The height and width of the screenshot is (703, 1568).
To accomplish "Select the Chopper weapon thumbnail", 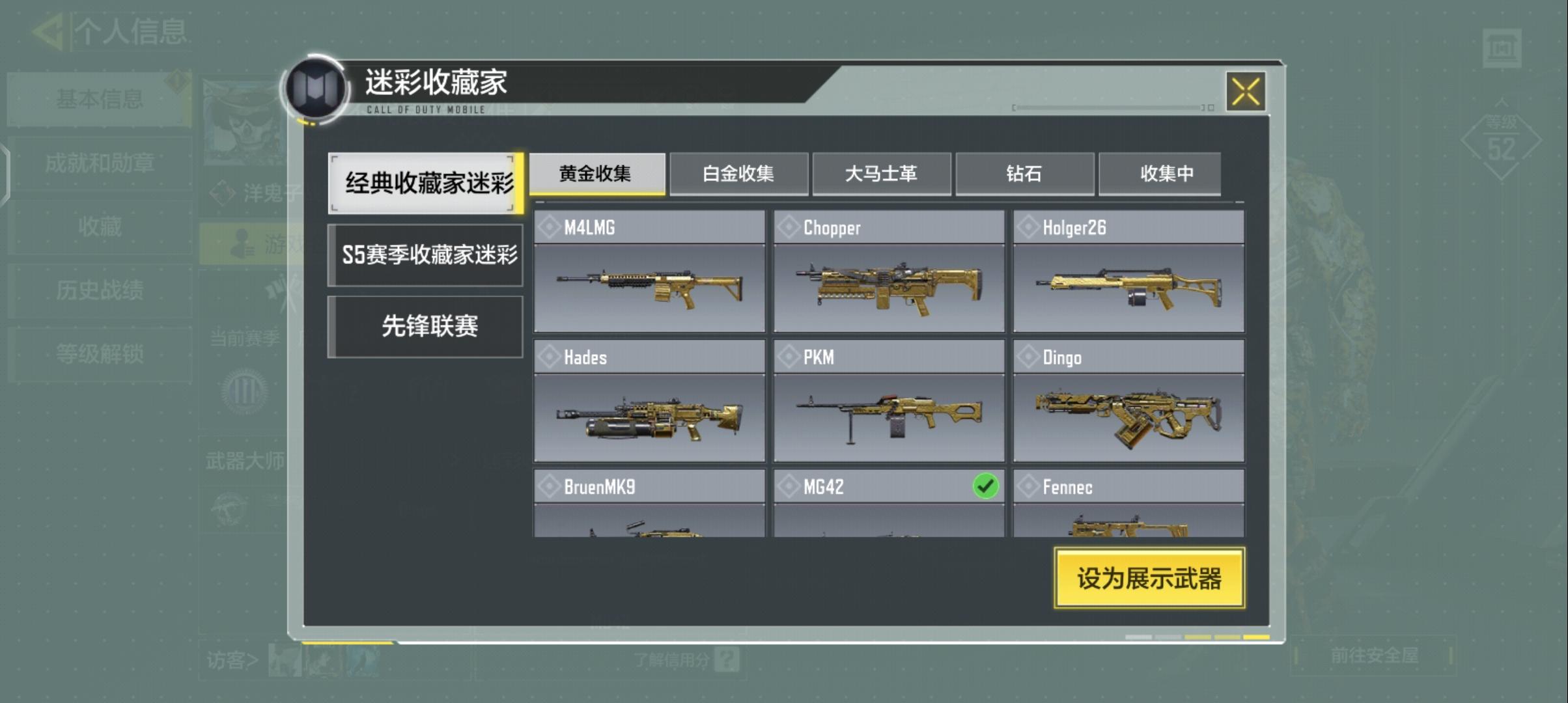I will click(x=889, y=288).
